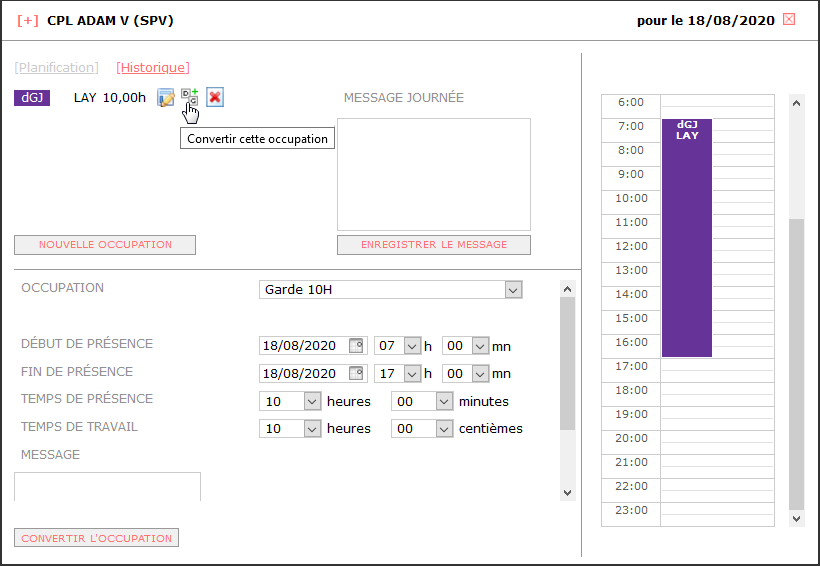The height and width of the screenshot is (566, 820).
Task: Click the timeline scroll up arrow
Action: tap(796, 103)
